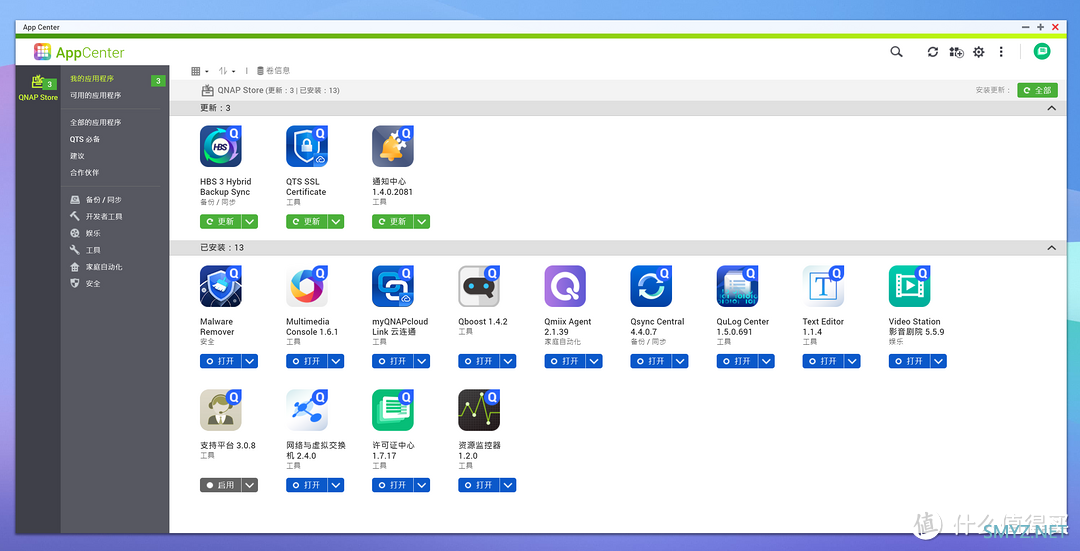Select 娱乐 category
The height and width of the screenshot is (551, 1080).
coord(85,233)
